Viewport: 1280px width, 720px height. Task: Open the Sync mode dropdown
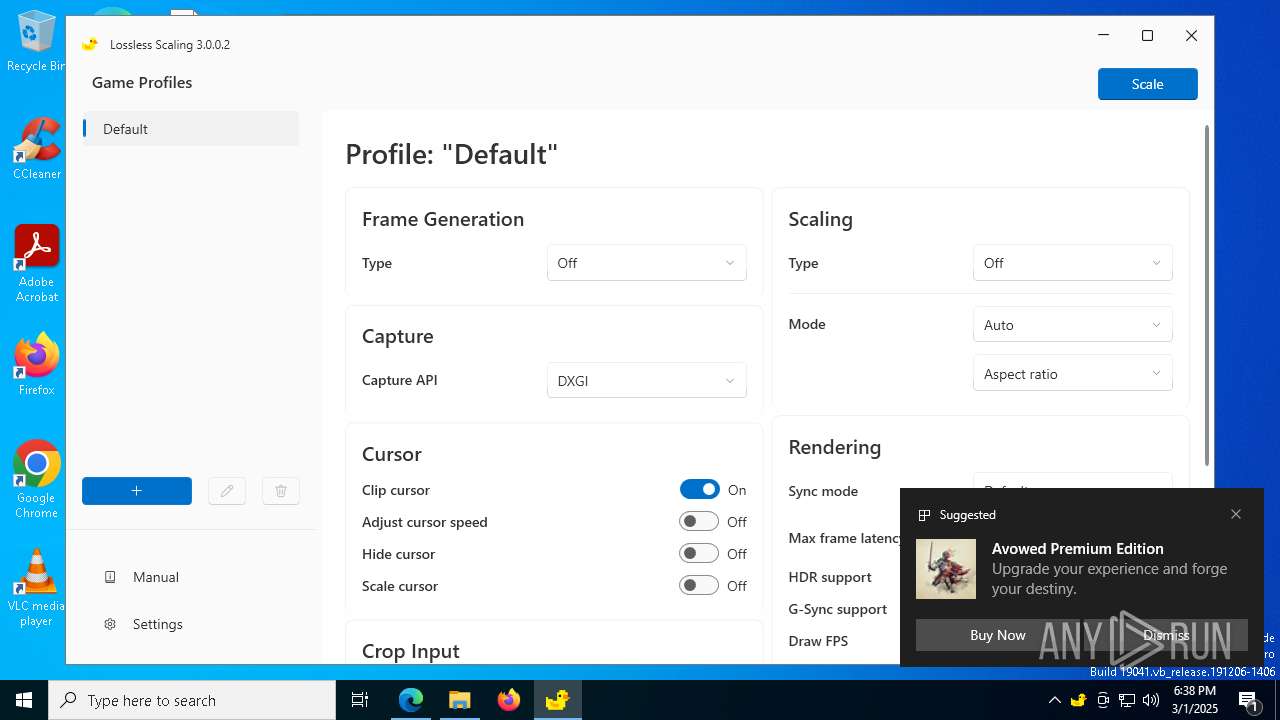point(1072,481)
